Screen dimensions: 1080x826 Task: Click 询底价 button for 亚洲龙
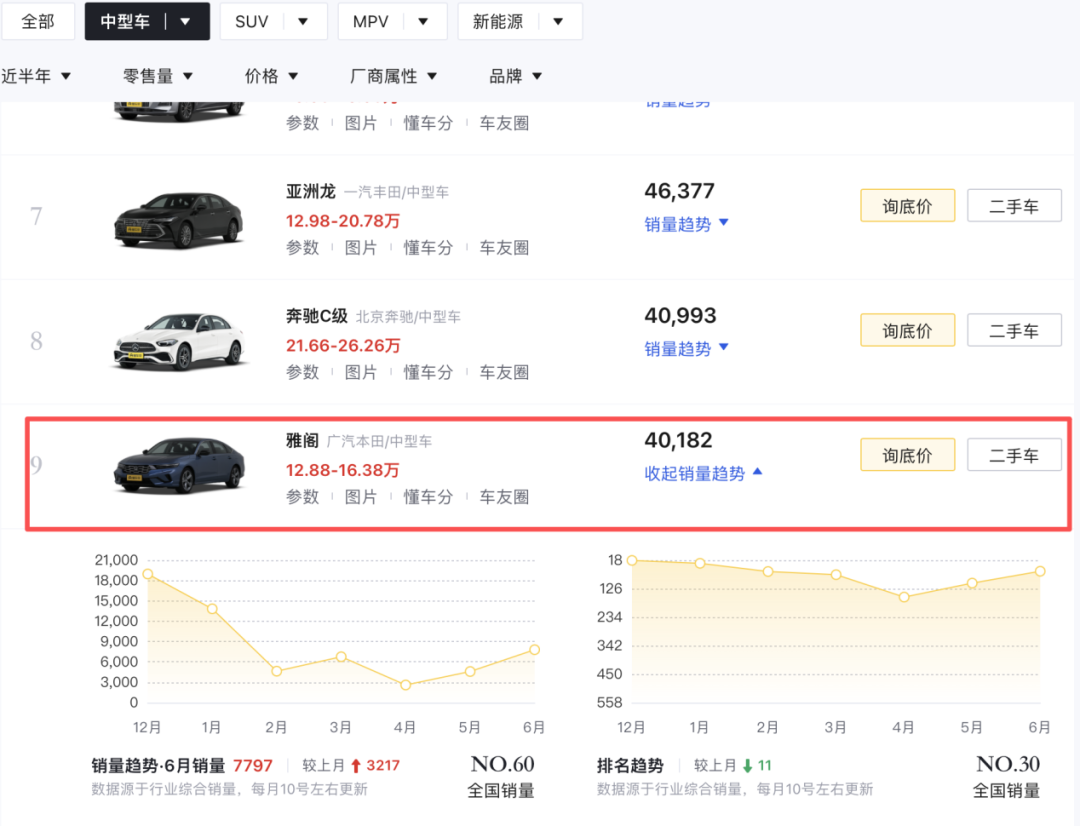(x=907, y=206)
